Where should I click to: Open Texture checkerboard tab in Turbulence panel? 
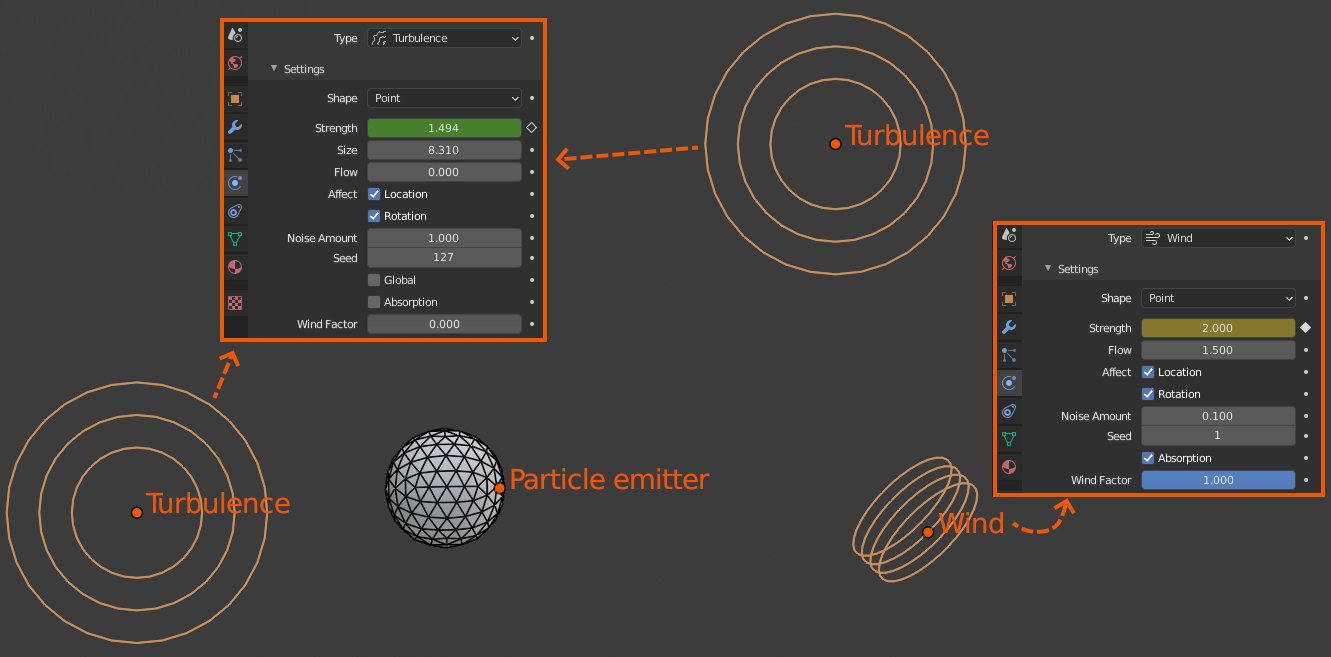click(235, 302)
